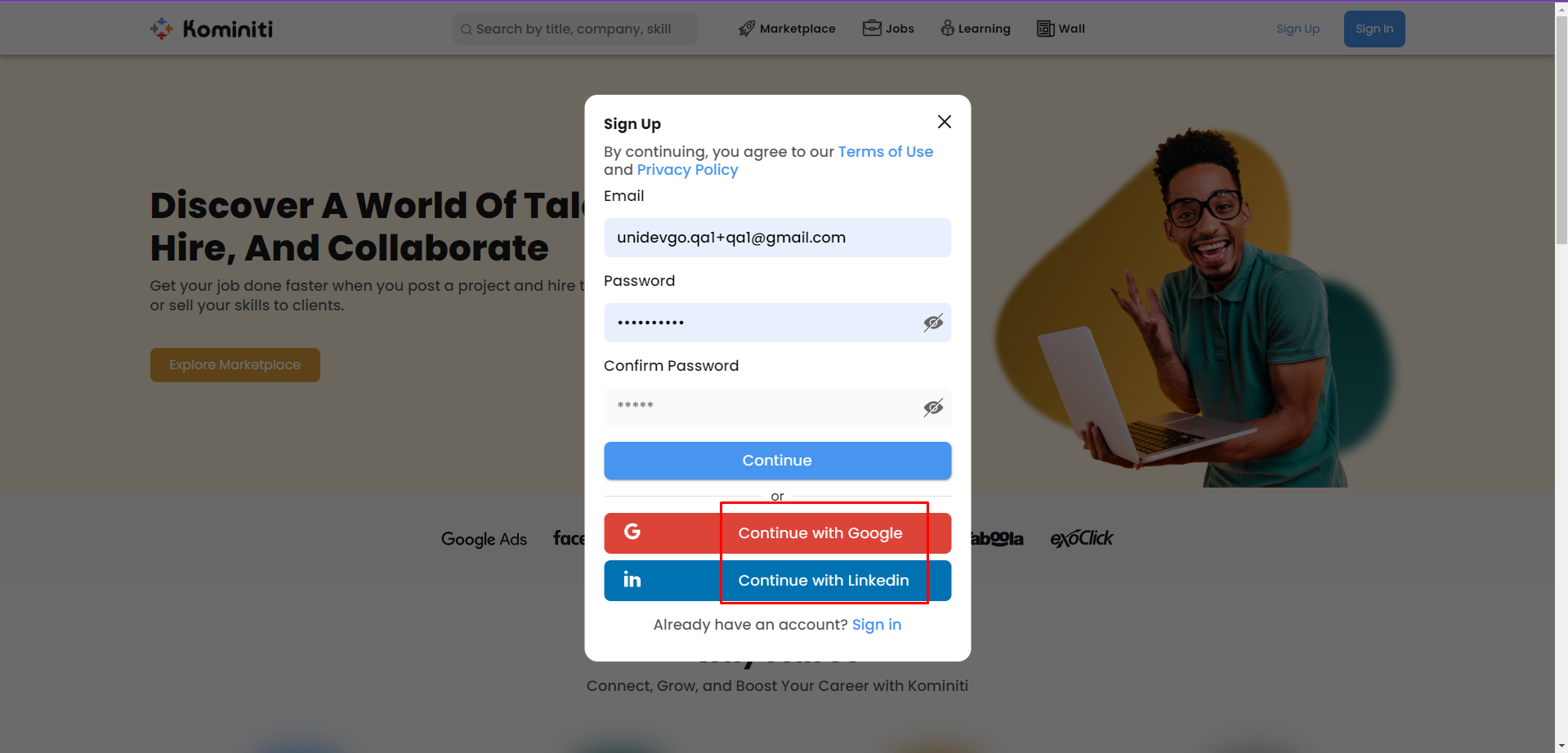Click the search magnifier icon

tap(466, 29)
